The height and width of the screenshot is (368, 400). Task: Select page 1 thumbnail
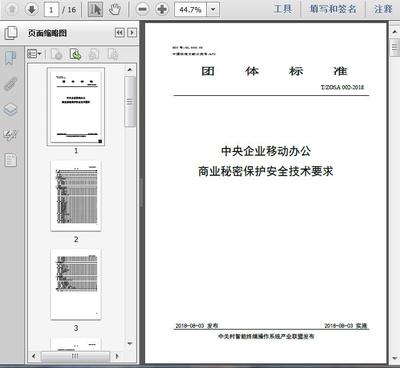click(x=76, y=107)
